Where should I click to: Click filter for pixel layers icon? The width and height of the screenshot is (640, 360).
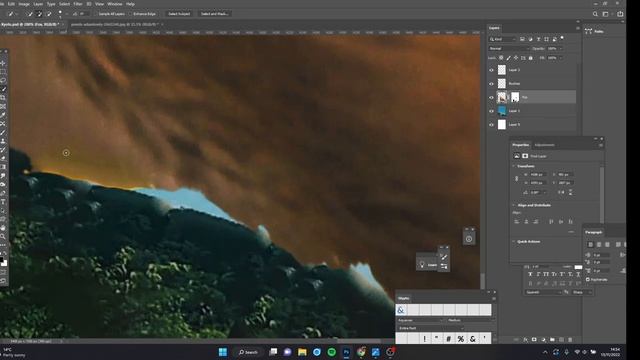522,39
